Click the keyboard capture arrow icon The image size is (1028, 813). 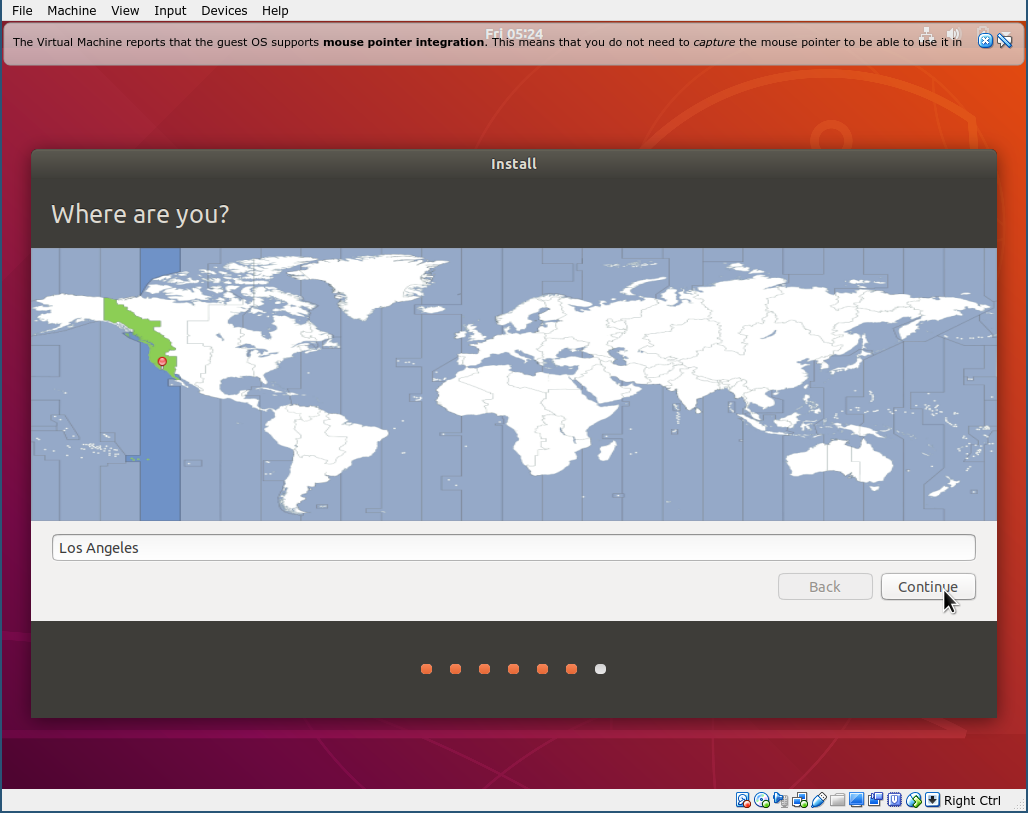tap(932, 800)
